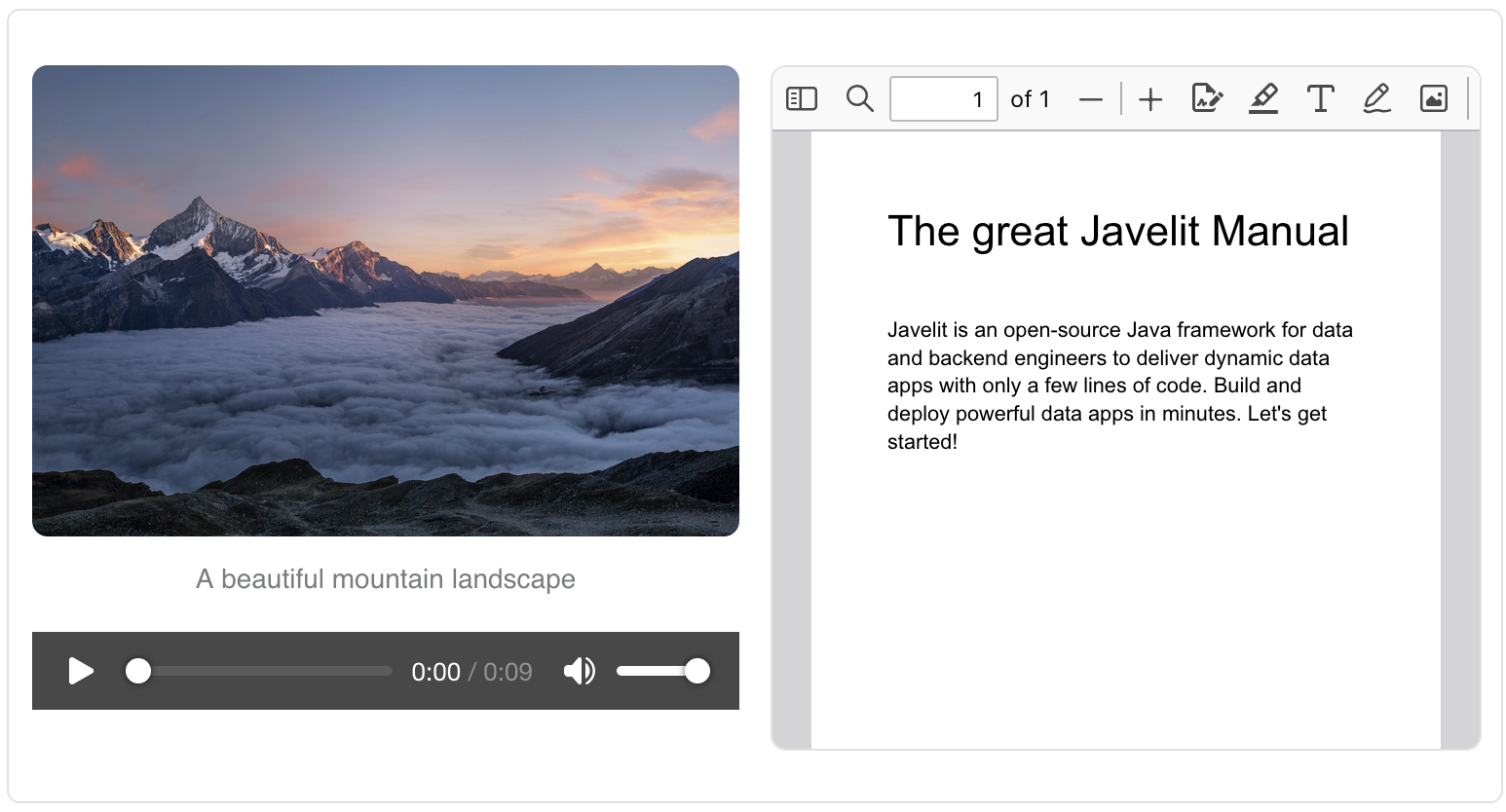Viewport: 1506px width, 812px height.
Task: Select the Text annotation tool
Action: (x=1320, y=98)
